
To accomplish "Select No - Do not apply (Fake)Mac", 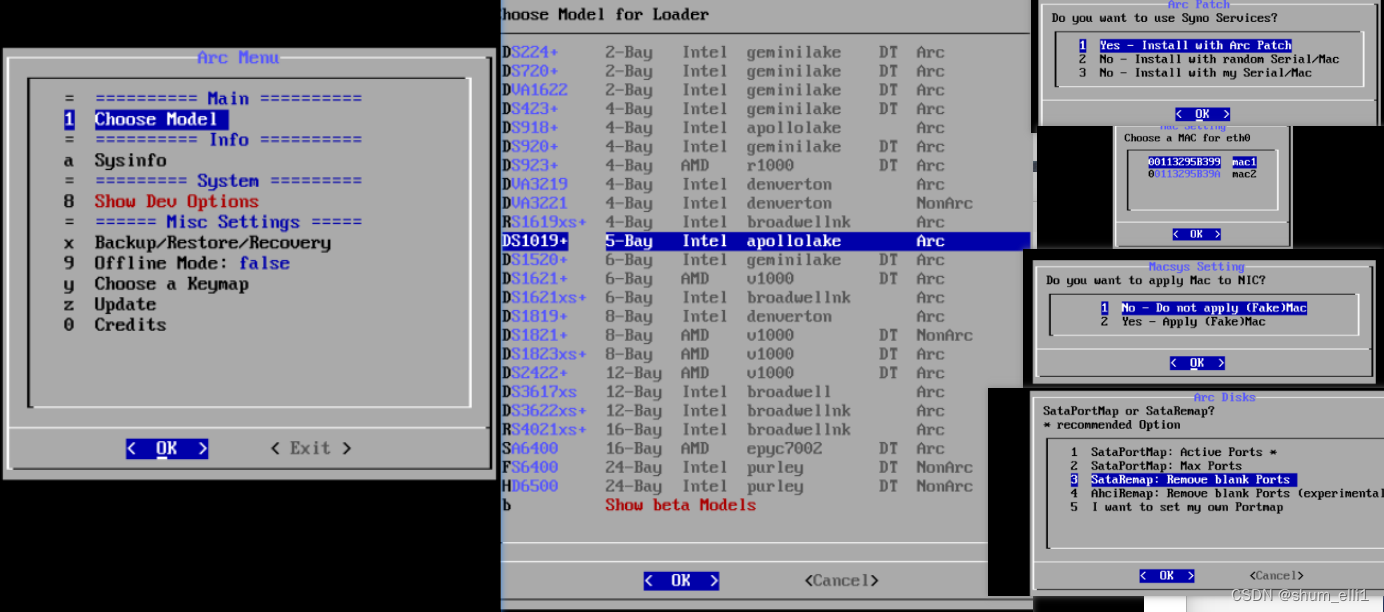I will tap(1203, 308).
